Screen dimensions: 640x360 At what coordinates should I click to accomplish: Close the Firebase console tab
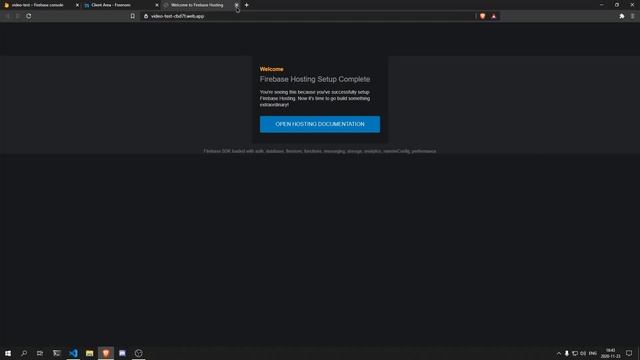click(x=77, y=5)
